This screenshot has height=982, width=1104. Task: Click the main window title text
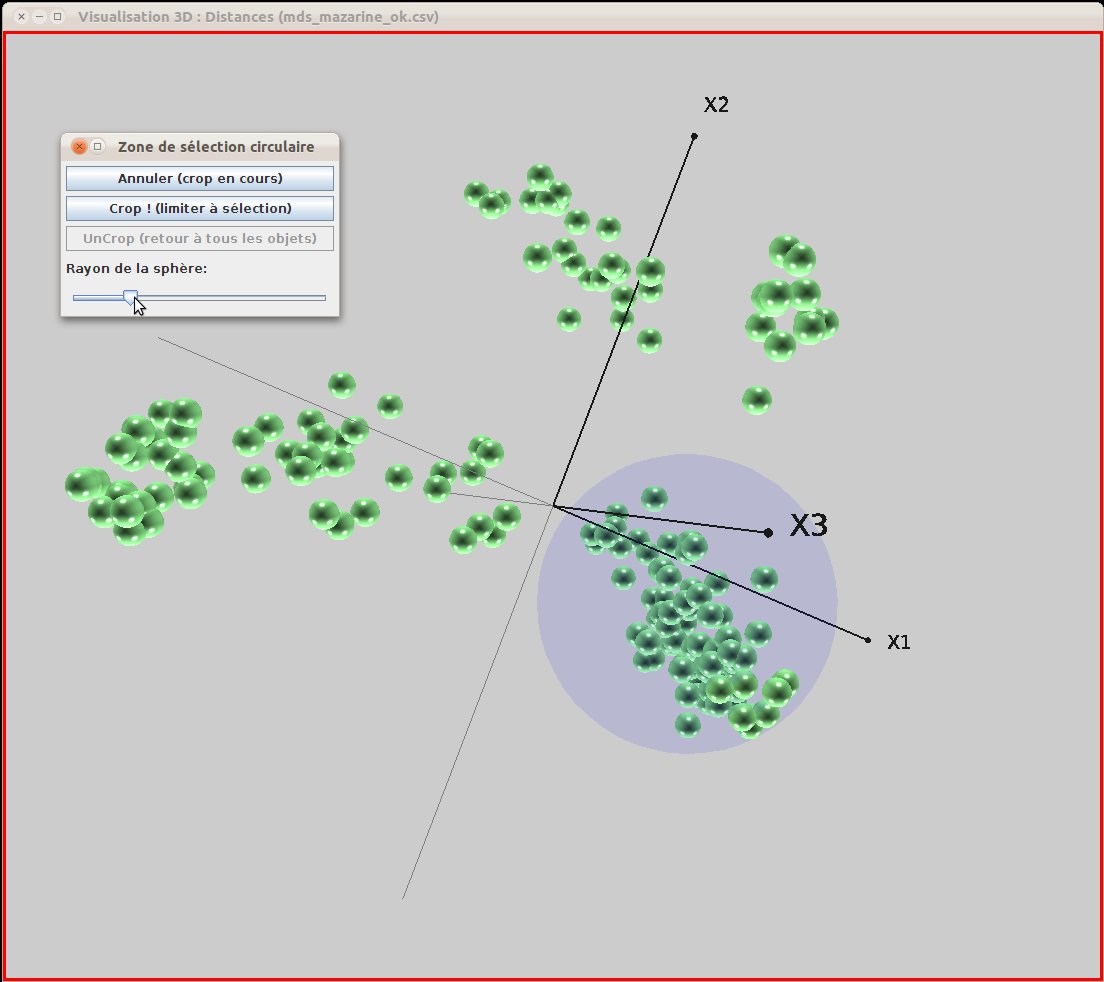(258, 17)
